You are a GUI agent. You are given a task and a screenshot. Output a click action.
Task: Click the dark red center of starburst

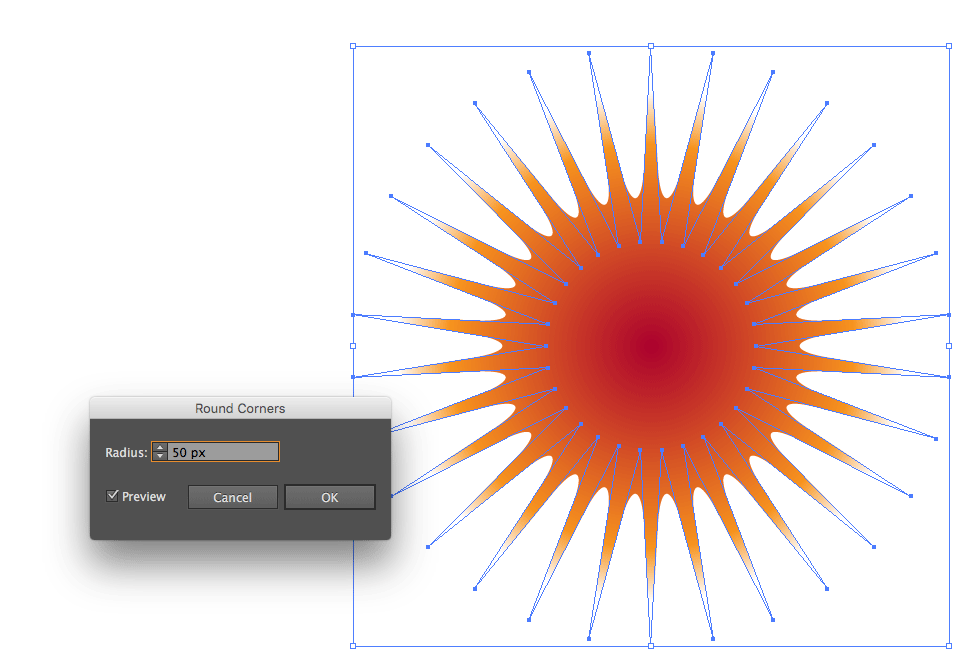point(651,346)
